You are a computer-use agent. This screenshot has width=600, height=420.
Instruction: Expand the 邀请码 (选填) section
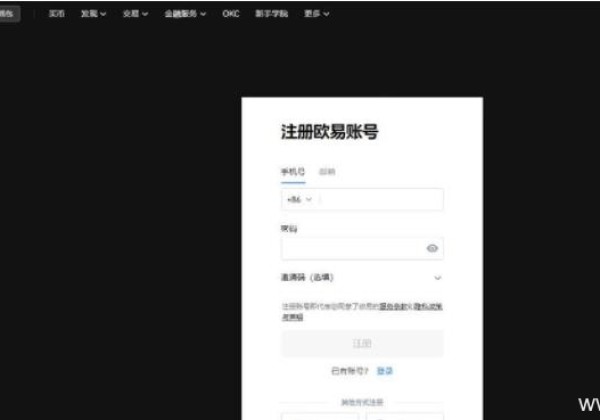point(362,277)
